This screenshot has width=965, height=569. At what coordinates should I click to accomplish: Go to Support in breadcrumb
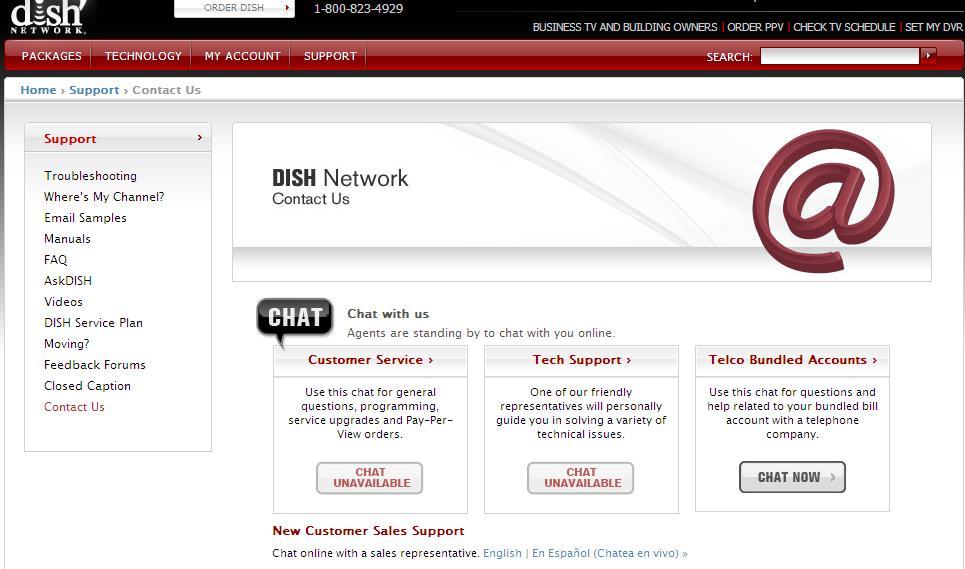coord(94,90)
